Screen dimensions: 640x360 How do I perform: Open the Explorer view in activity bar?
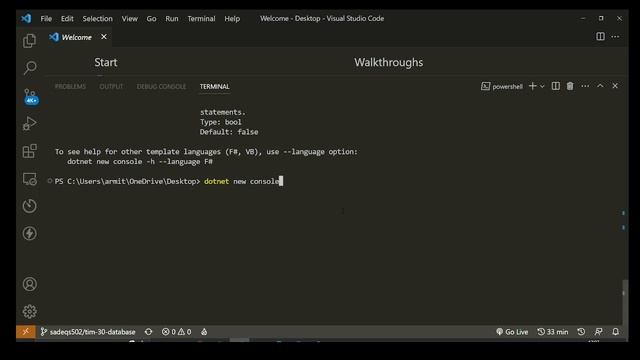pos(29,41)
